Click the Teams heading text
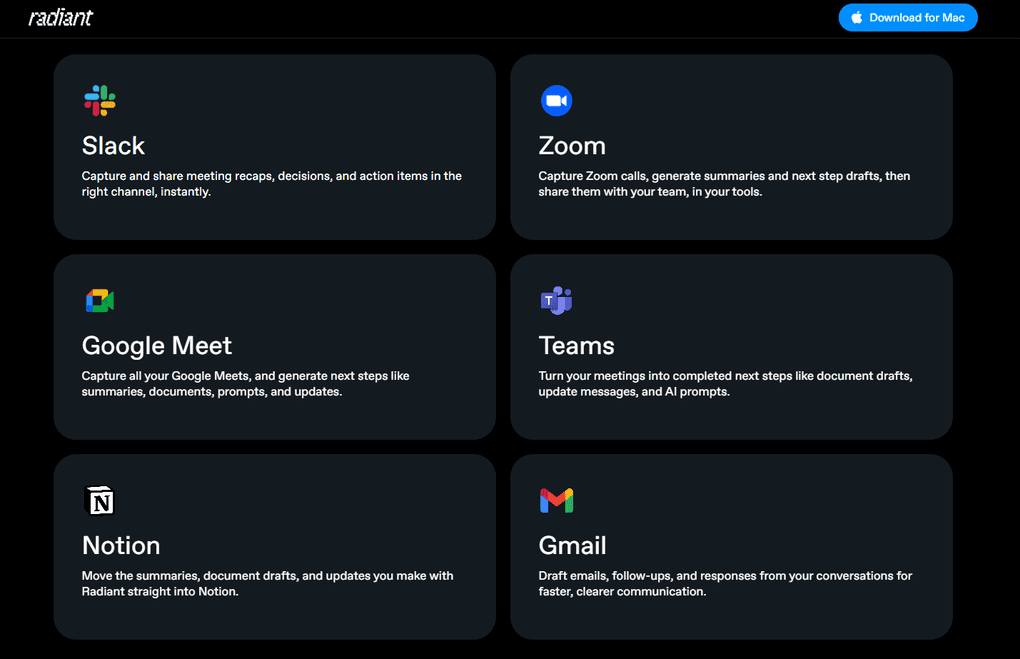Viewport: 1020px width, 659px height. coord(577,345)
